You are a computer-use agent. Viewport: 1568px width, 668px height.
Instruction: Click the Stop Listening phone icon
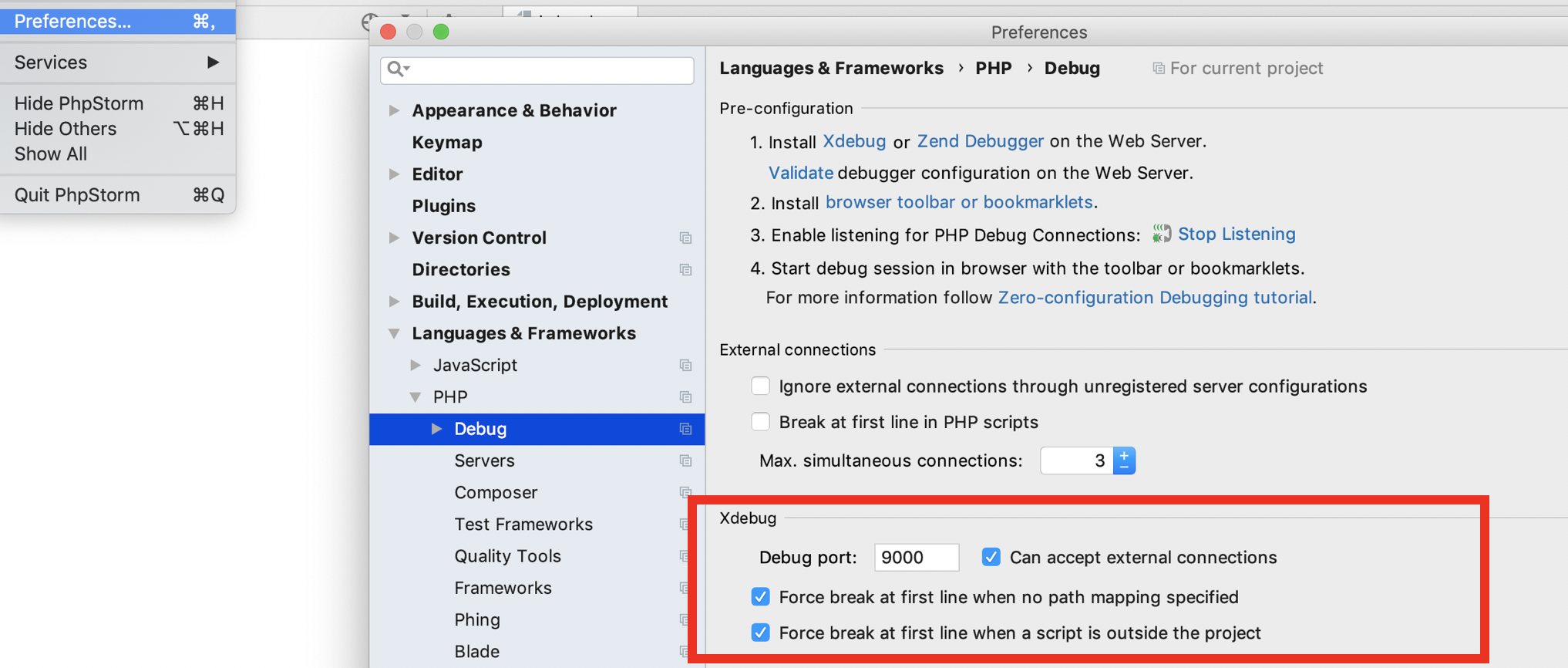pos(1161,234)
